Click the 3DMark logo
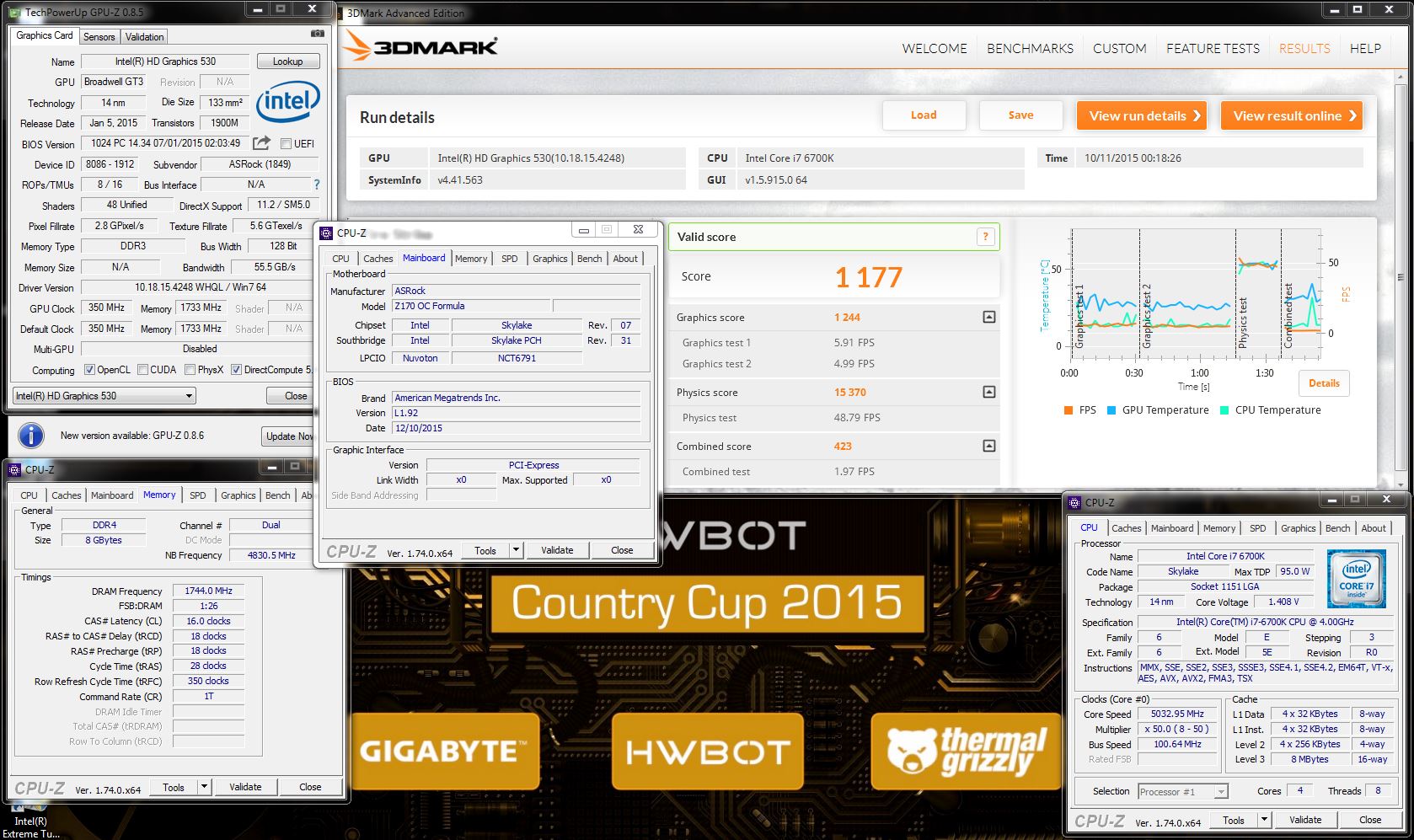The image size is (1414, 840). point(420,45)
